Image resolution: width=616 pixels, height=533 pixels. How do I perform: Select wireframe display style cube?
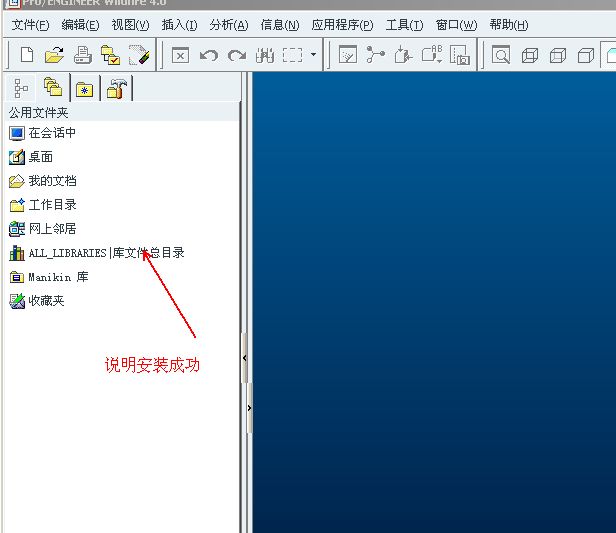[530, 55]
